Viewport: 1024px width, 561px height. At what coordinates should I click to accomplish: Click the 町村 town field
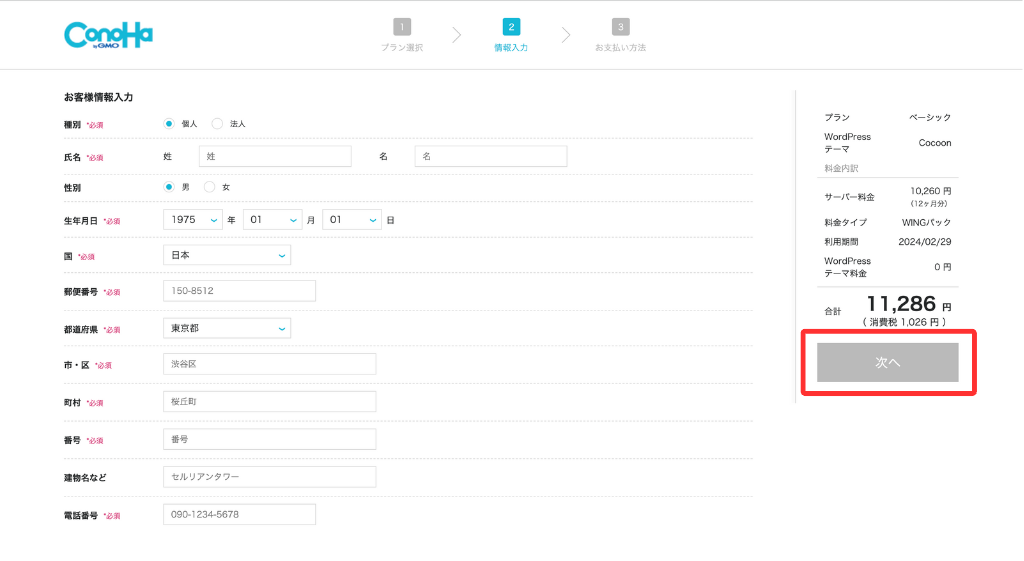(270, 402)
